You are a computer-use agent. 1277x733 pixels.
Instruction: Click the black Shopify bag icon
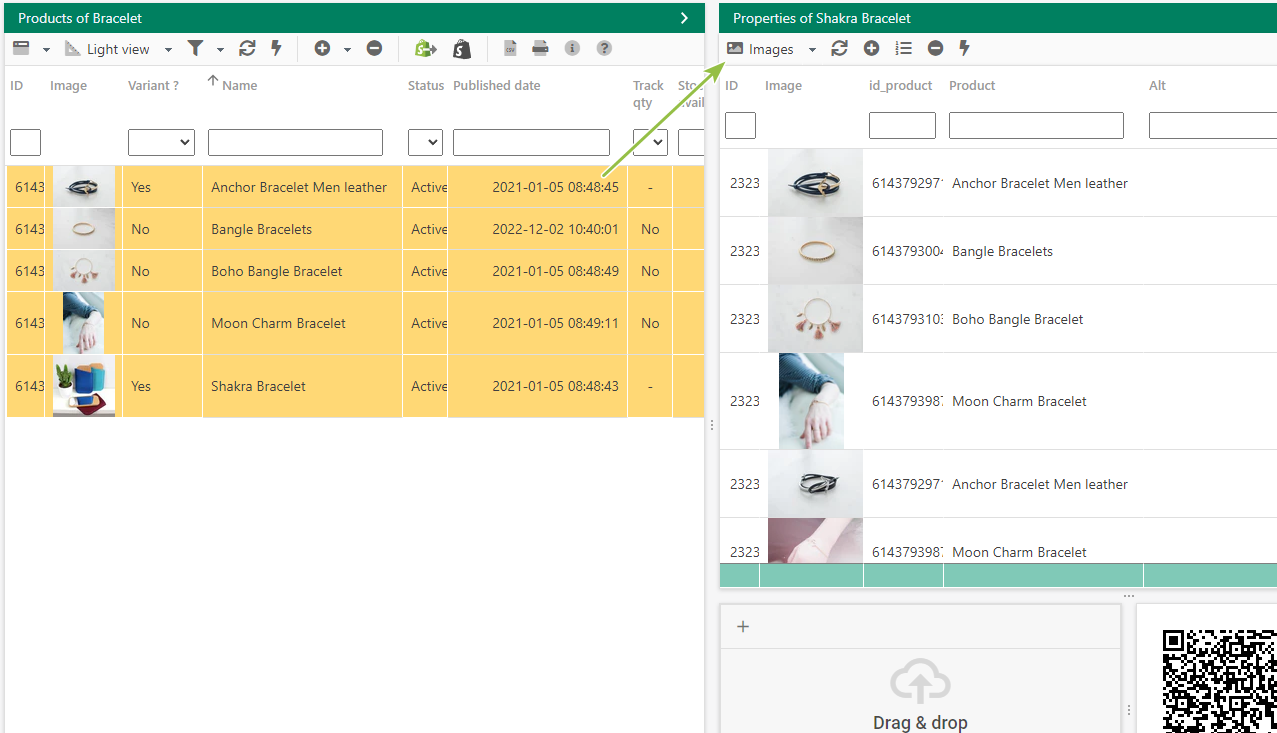tap(461, 48)
